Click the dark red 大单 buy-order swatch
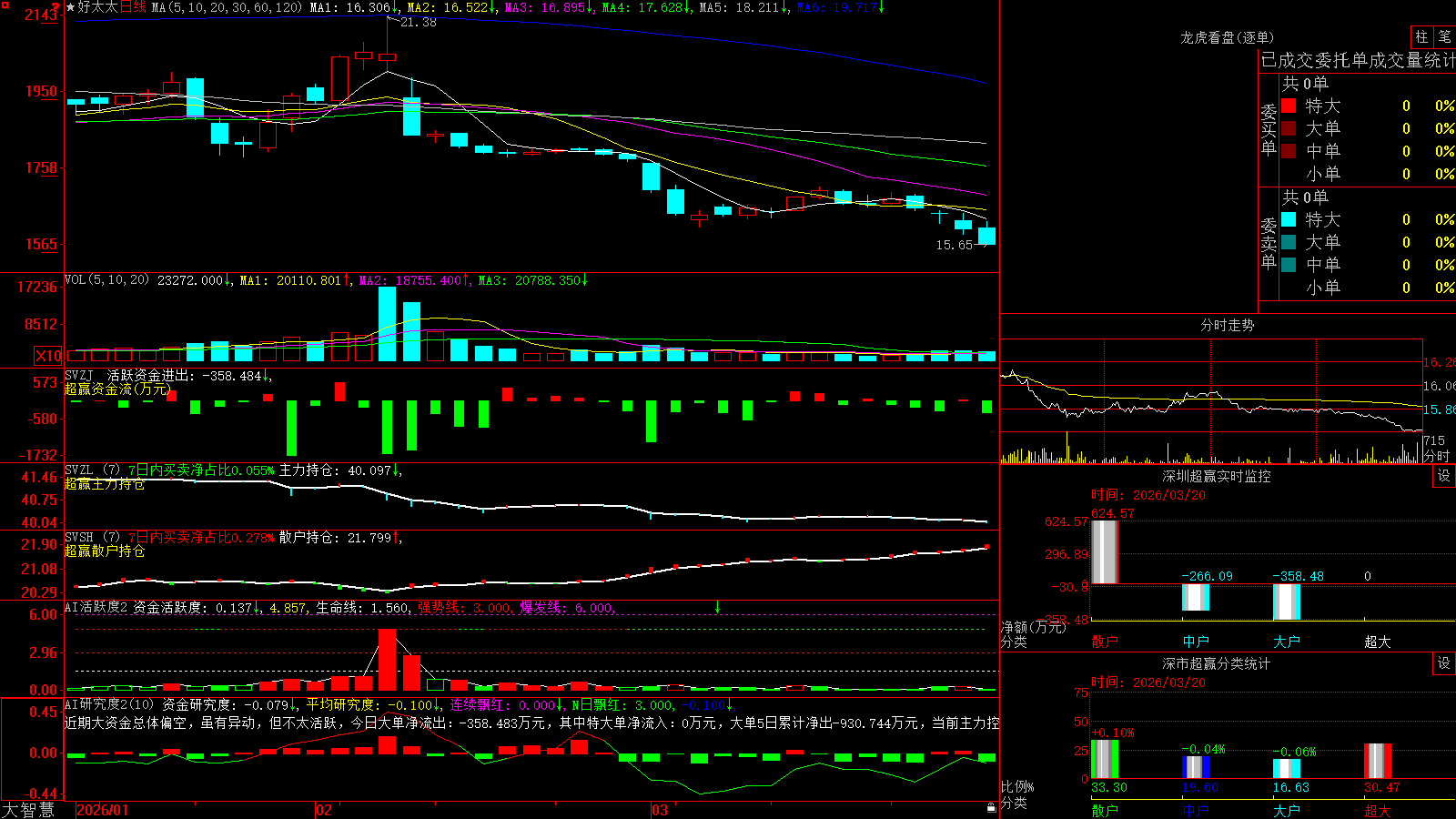This screenshot has width=1456, height=819. [x=1289, y=128]
